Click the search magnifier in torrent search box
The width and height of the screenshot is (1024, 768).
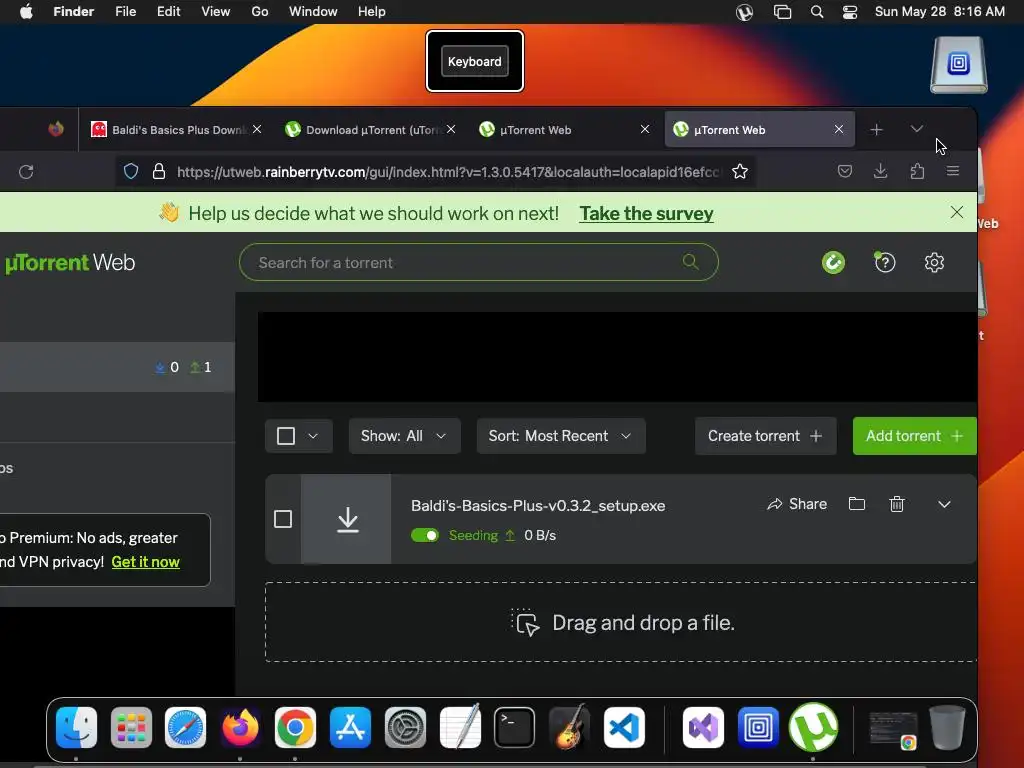690,262
